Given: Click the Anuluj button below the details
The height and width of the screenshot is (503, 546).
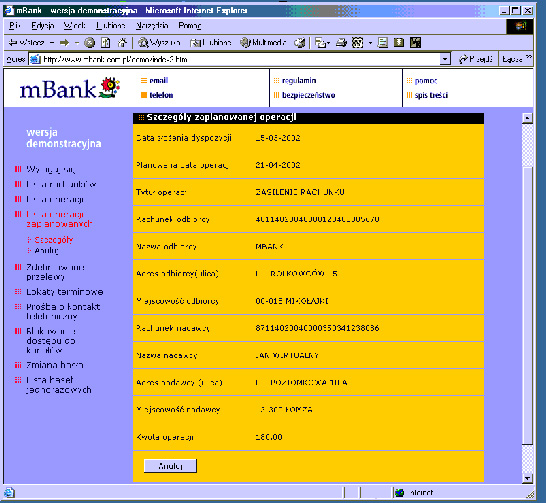Looking at the screenshot, I should 170,466.
